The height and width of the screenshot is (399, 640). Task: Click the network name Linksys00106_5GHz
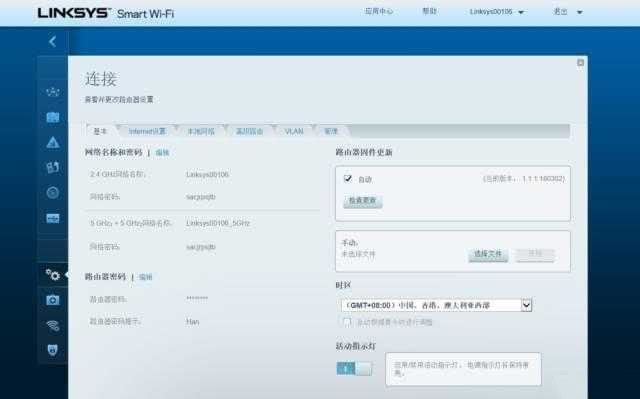coord(218,224)
